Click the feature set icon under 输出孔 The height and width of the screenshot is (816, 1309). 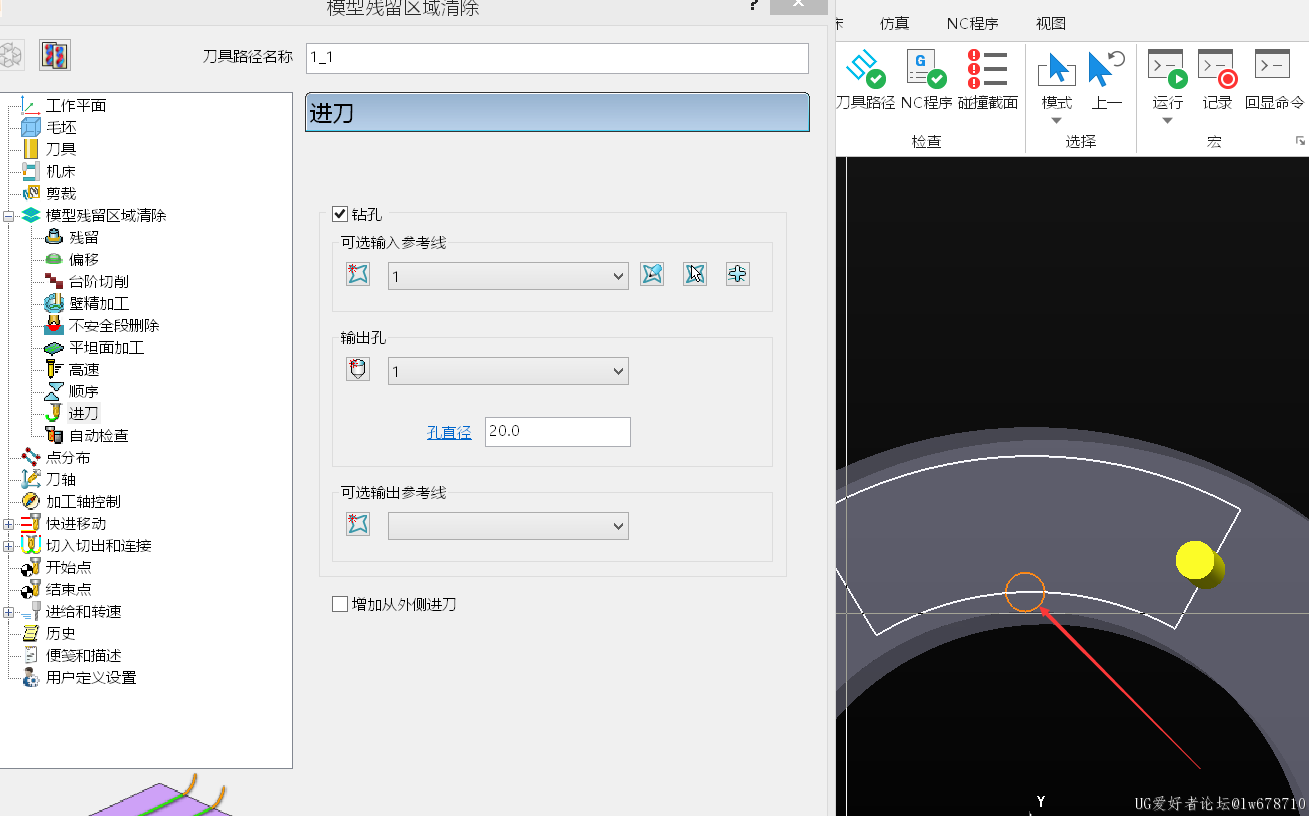point(358,369)
